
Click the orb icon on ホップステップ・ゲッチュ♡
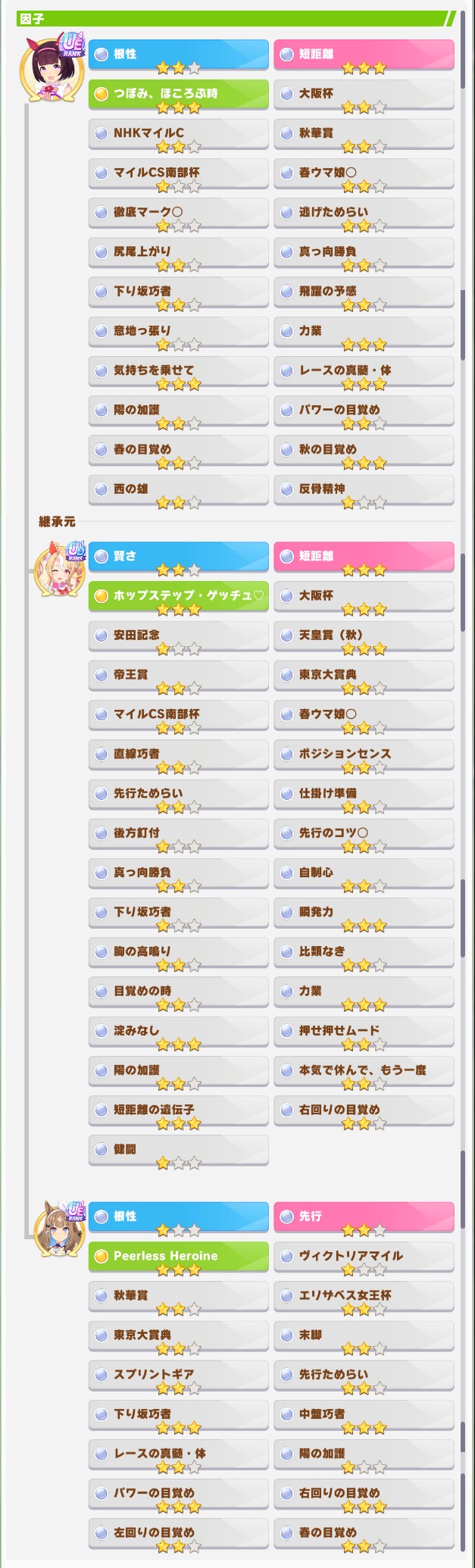click(101, 596)
